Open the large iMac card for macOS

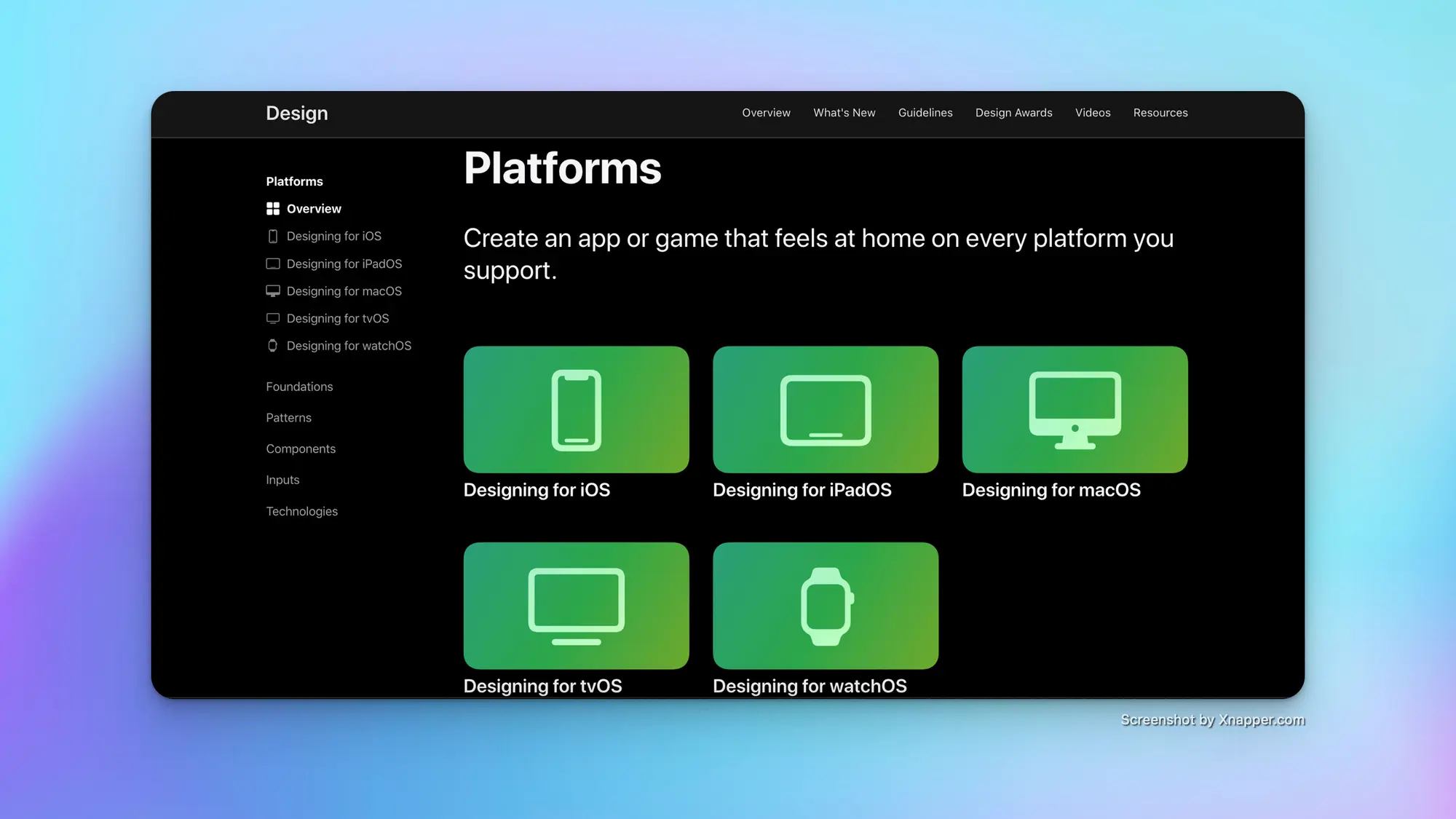point(1075,409)
